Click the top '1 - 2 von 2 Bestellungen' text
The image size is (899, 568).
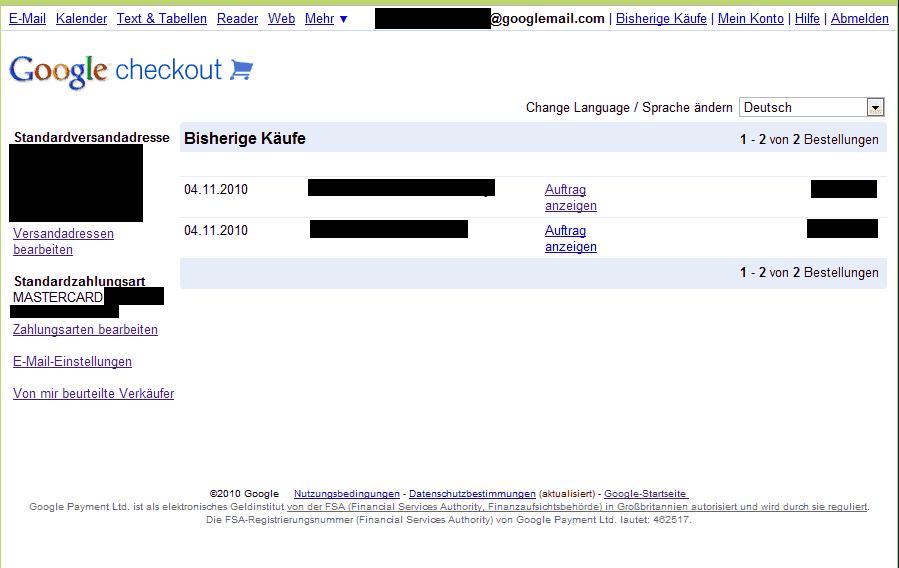[x=809, y=139]
